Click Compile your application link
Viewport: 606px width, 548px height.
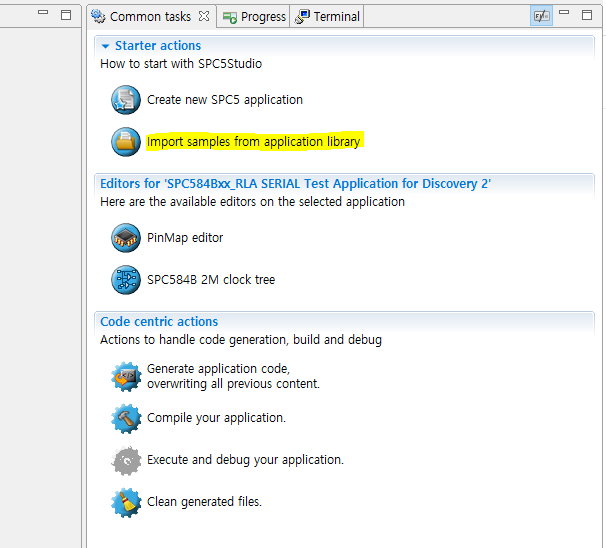[x=216, y=418]
